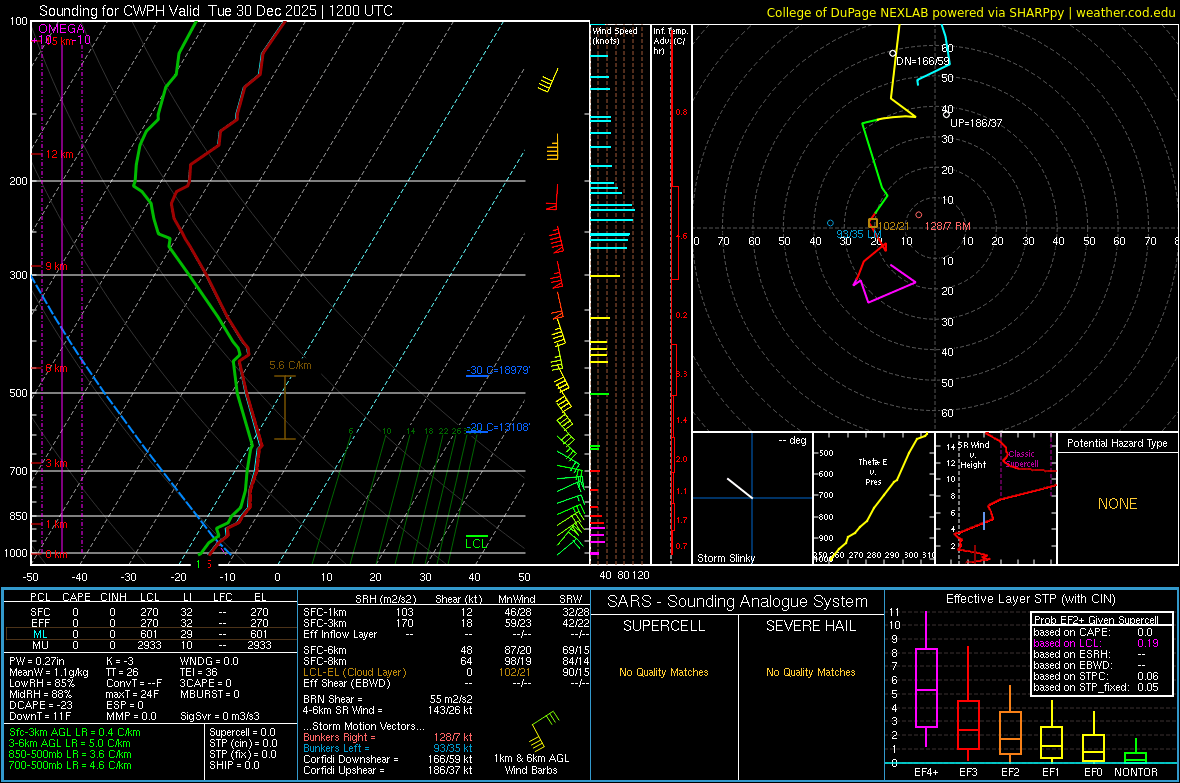Click the 'SigSvr = 0 m3/s3' value
Image resolution: width=1180 pixels, height=783 pixels.
point(220,716)
